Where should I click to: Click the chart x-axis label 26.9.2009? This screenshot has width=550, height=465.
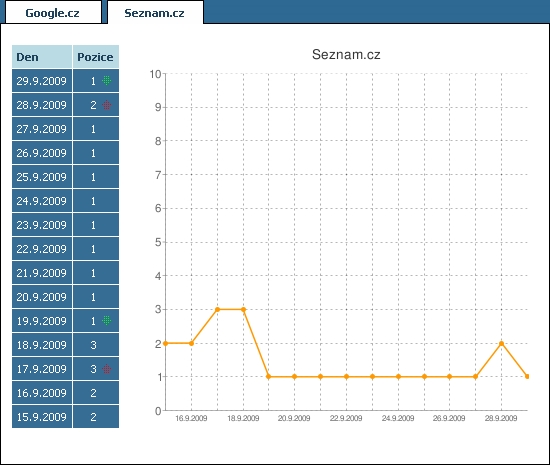click(449, 418)
